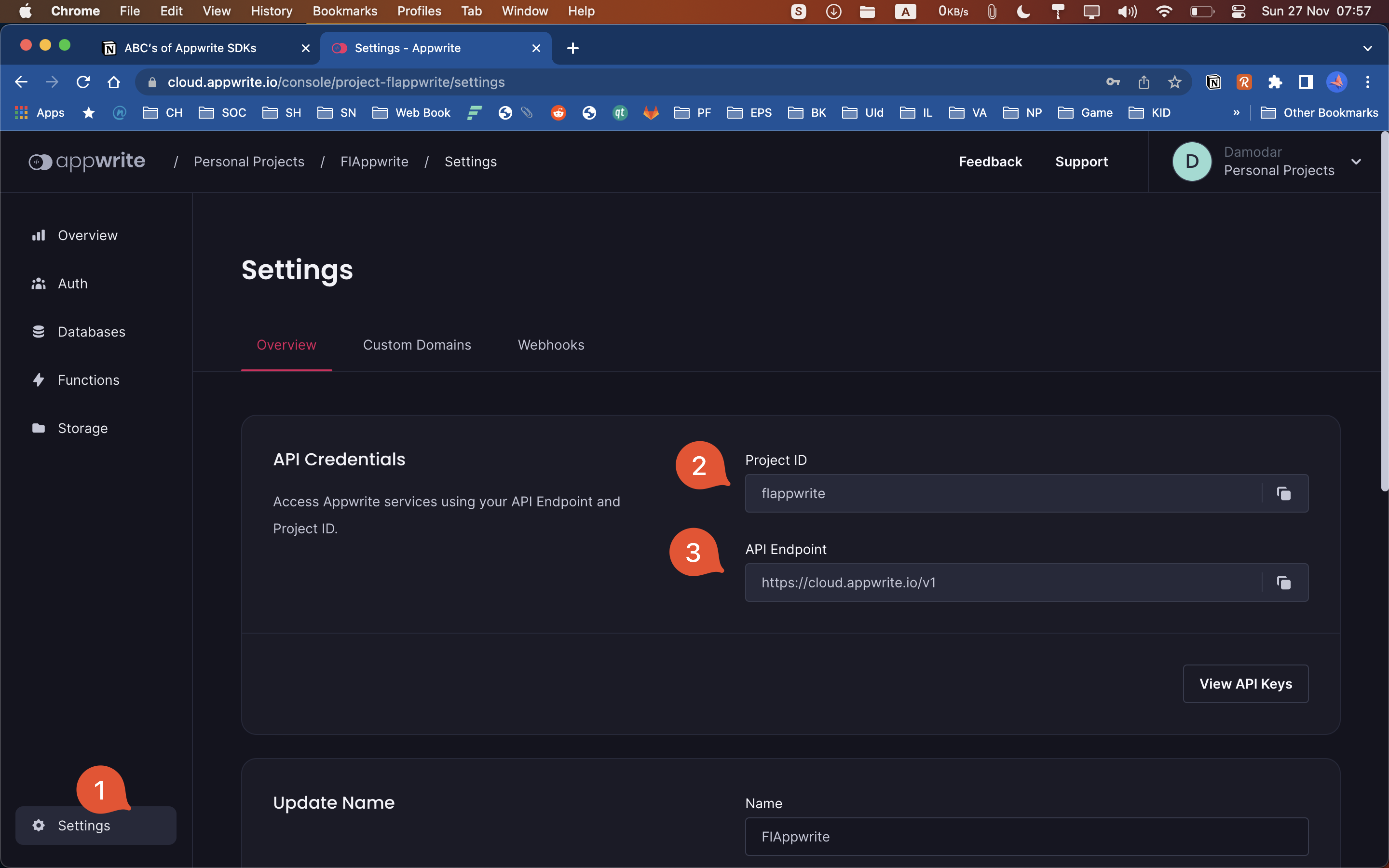Toggle the Chrome side panel
This screenshot has height=868, width=1389.
pyautogui.click(x=1306, y=82)
